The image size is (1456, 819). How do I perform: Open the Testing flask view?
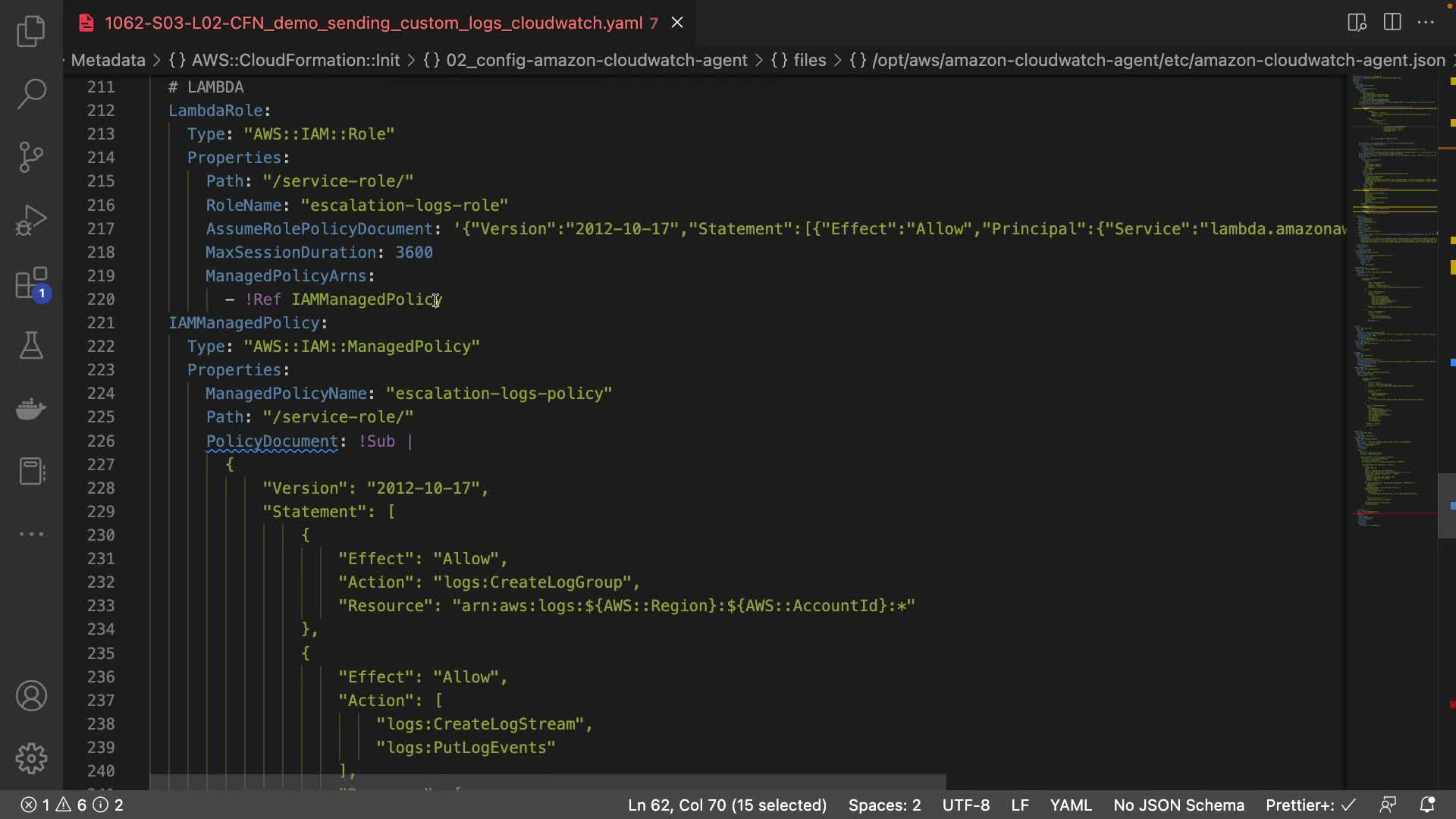point(31,346)
